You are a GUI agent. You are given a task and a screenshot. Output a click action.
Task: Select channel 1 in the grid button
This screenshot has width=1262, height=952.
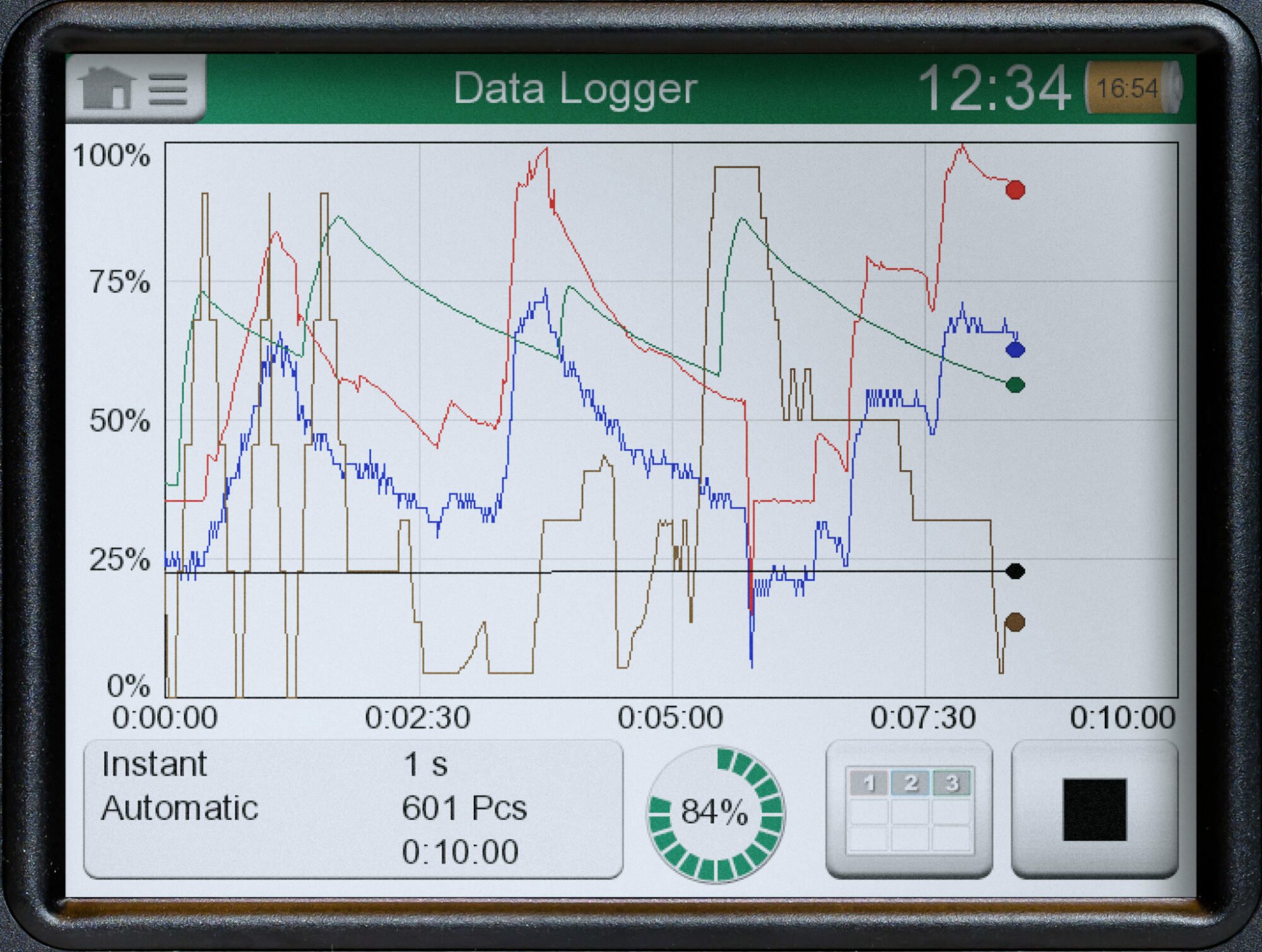pyautogui.click(x=869, y=783)
